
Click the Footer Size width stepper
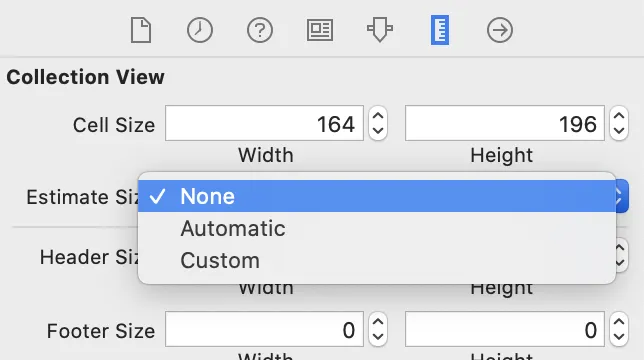pos(378,329)
